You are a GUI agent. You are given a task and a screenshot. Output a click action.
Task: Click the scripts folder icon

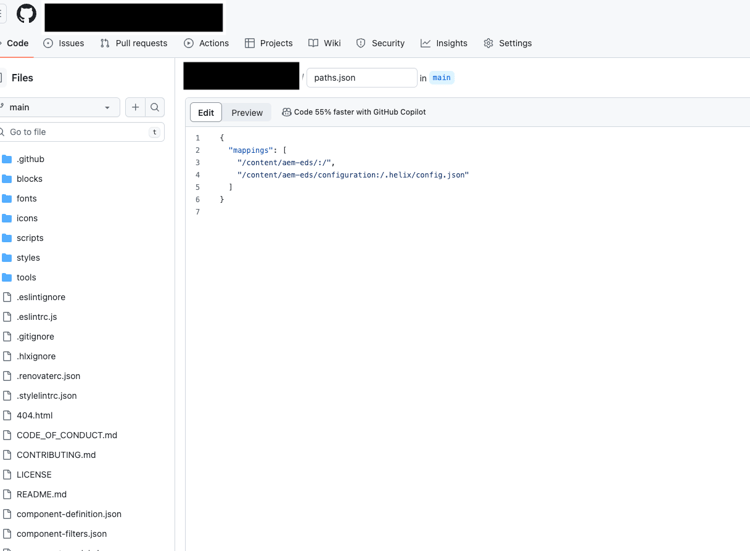point(7,238)
